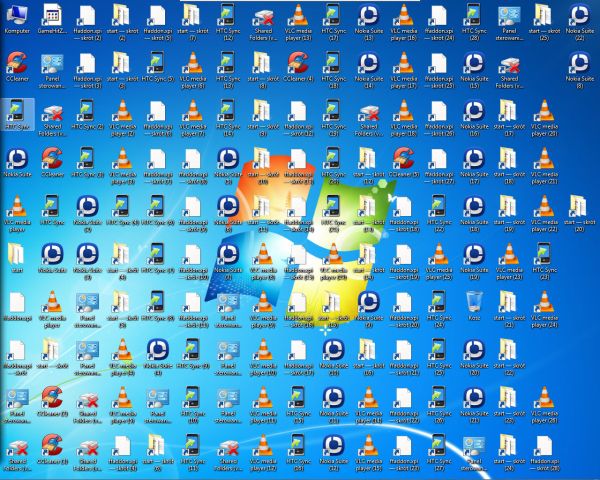This screenshot has height=480, width=600.
Task: Click the highlighted HTC Sync icon
Action: tap(17, 115)
